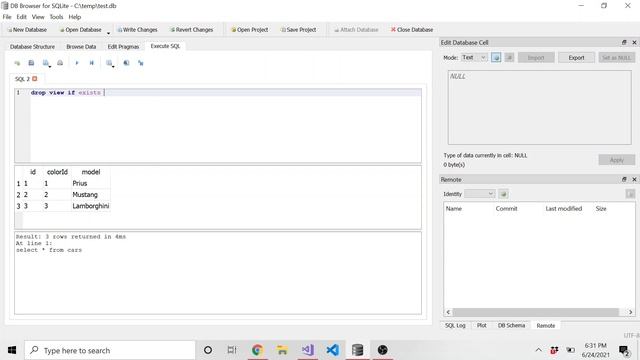This screenshot has height=360, width=640.
Task: Execute all SQL with the play icon
Action: (x=77, y=63)
